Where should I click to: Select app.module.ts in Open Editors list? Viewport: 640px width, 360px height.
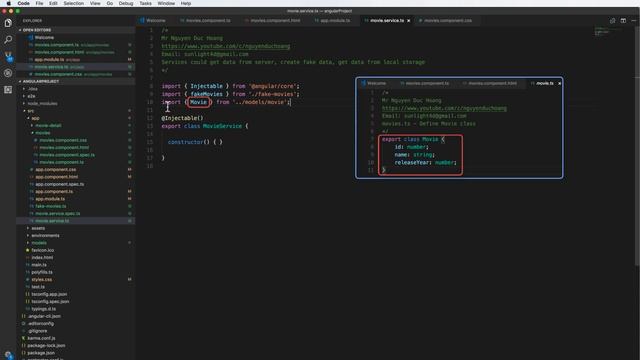[49, 60]
